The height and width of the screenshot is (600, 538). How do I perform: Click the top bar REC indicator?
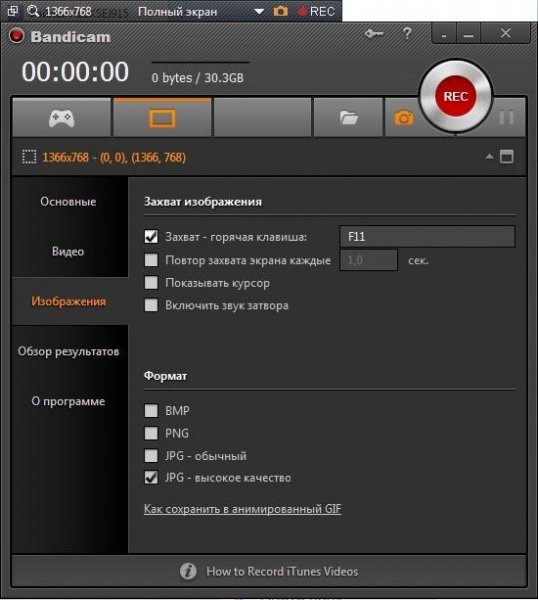coord(316,11)
